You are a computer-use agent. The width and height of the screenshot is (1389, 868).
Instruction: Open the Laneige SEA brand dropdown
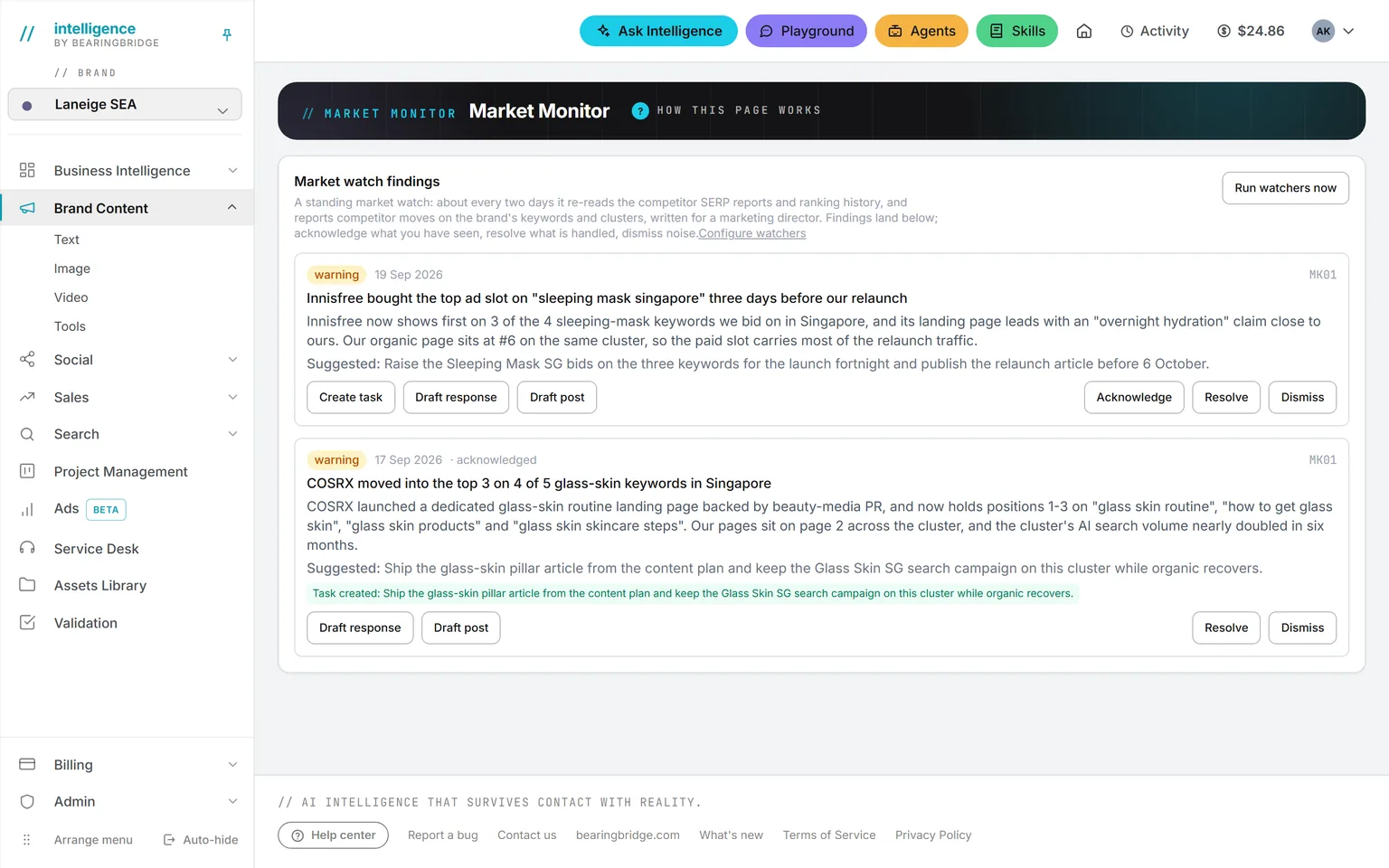125,104
